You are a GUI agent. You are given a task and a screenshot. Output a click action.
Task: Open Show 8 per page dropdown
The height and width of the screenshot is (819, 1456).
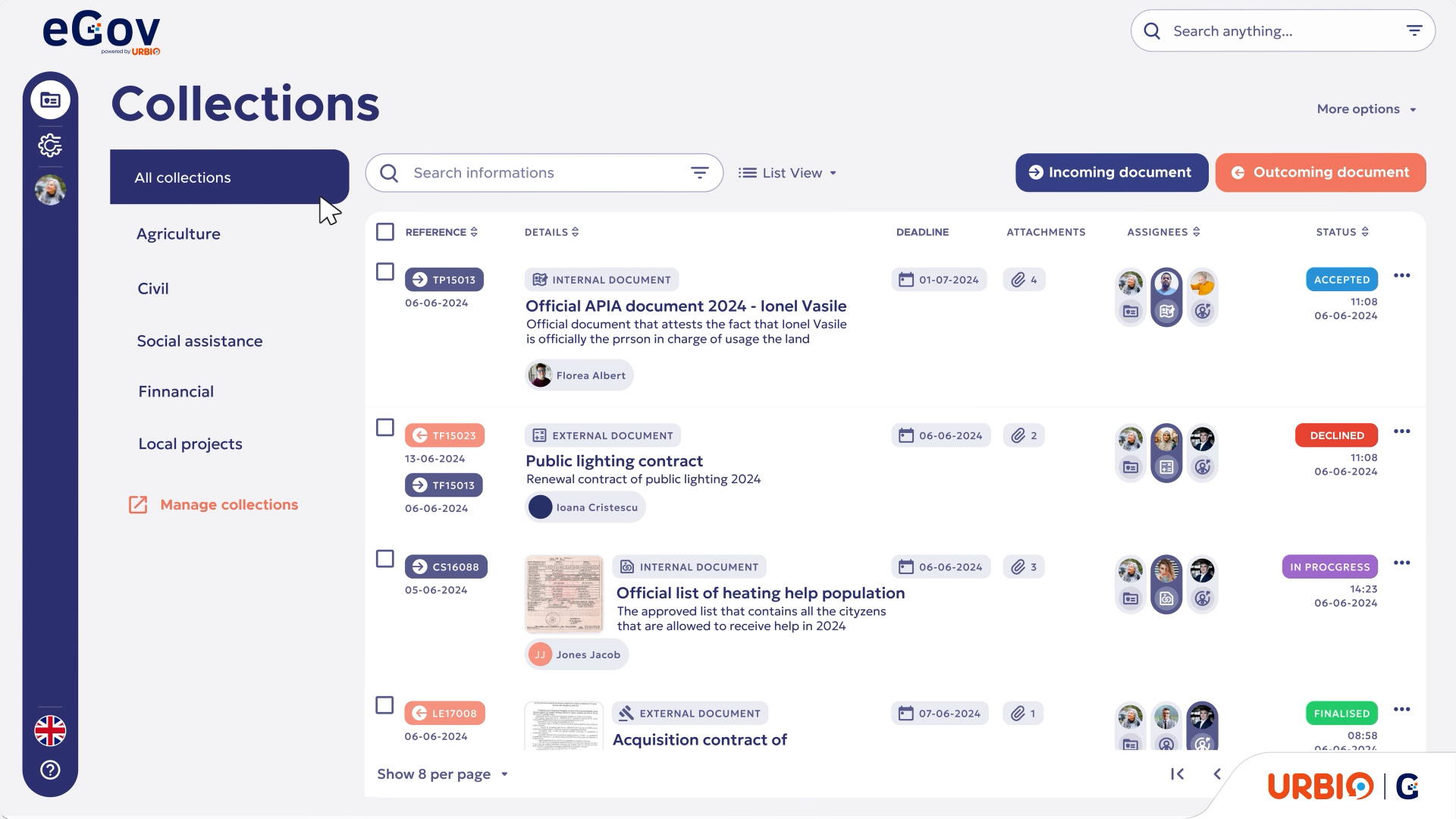click(x=442, y=774)
